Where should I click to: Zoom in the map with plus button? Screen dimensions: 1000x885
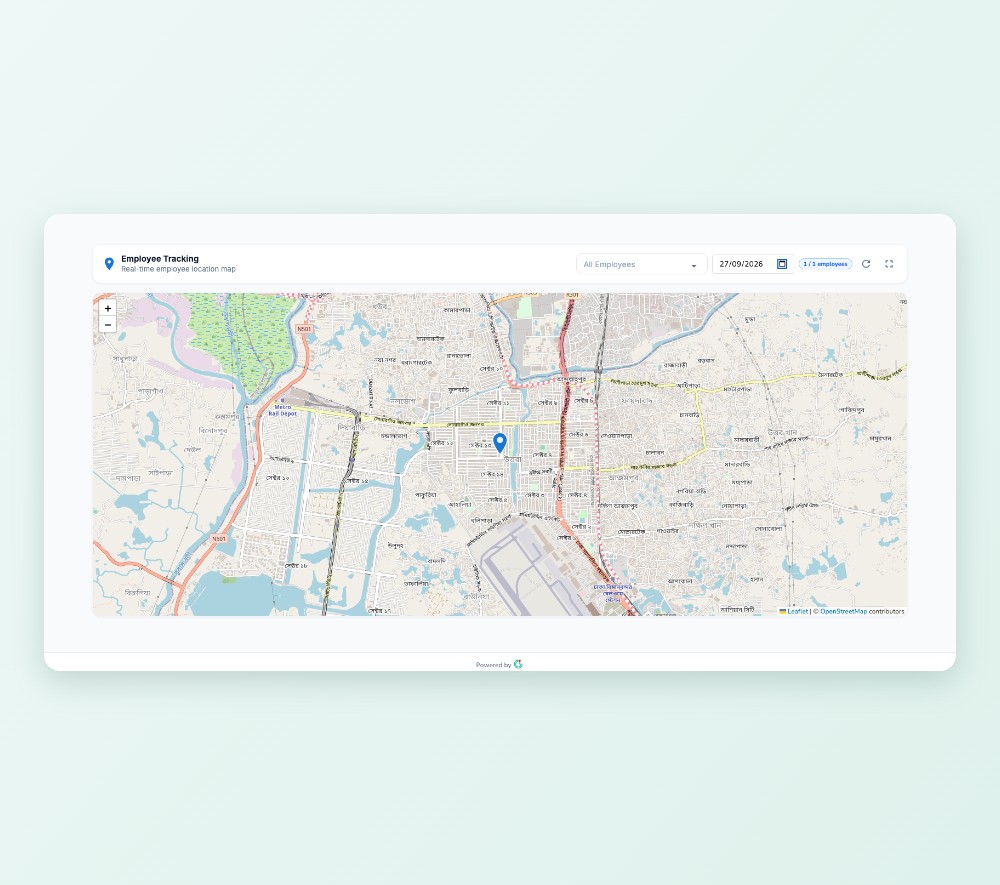pyautogui.click(x=108, y=309)
